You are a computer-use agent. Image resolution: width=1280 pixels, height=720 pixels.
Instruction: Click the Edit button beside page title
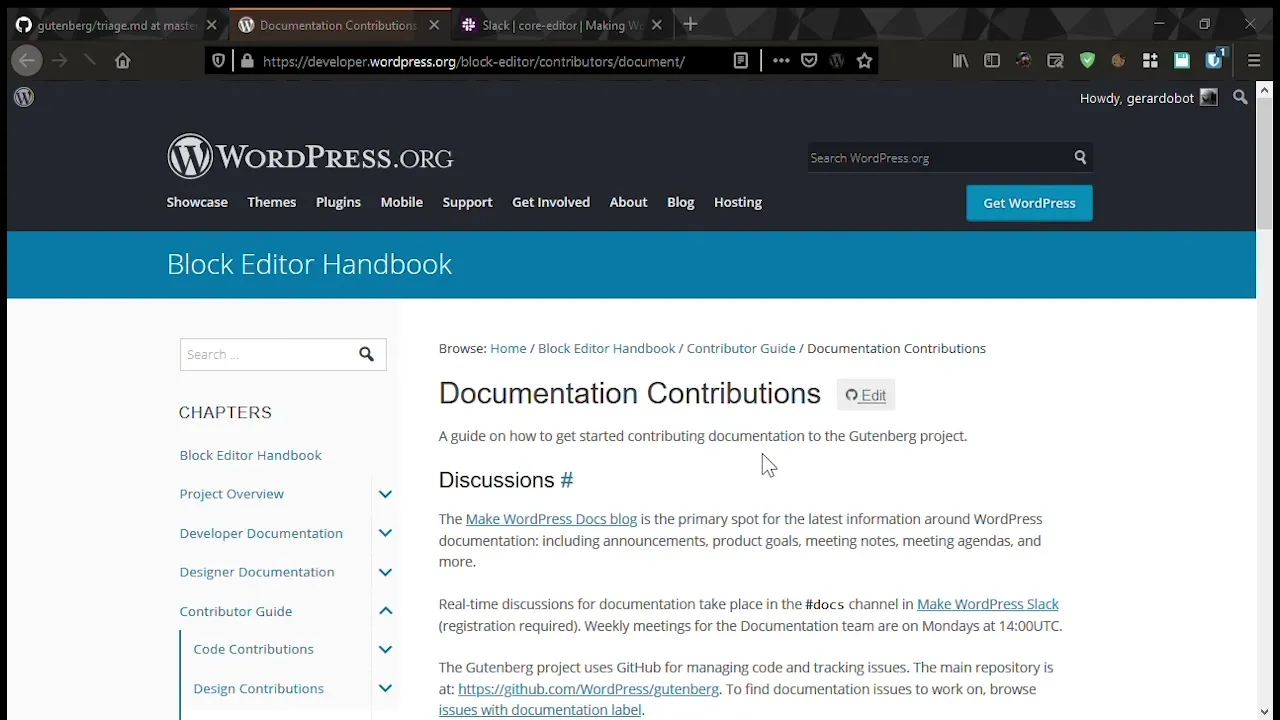866,395
